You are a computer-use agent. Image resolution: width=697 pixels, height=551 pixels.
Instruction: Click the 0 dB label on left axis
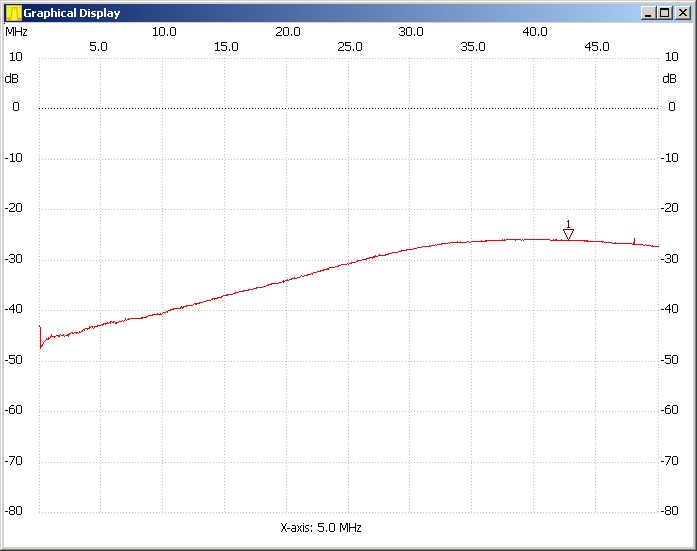coord(15,107)
